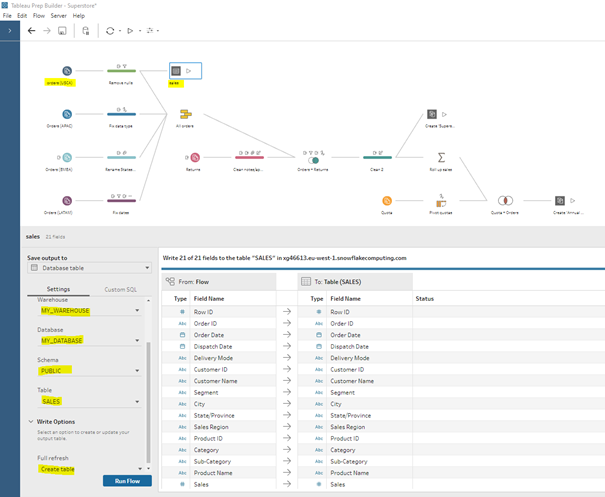Expand the left connections pane chevron
The image size is (605, 497).
tap(10, 31)
